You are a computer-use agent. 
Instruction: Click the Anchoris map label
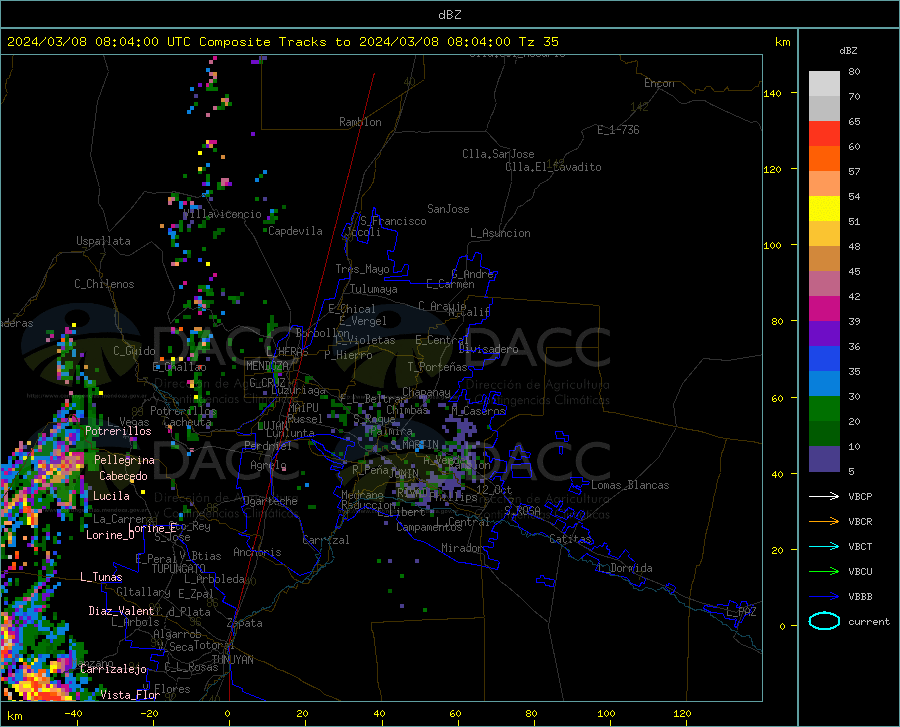point(257,552)
